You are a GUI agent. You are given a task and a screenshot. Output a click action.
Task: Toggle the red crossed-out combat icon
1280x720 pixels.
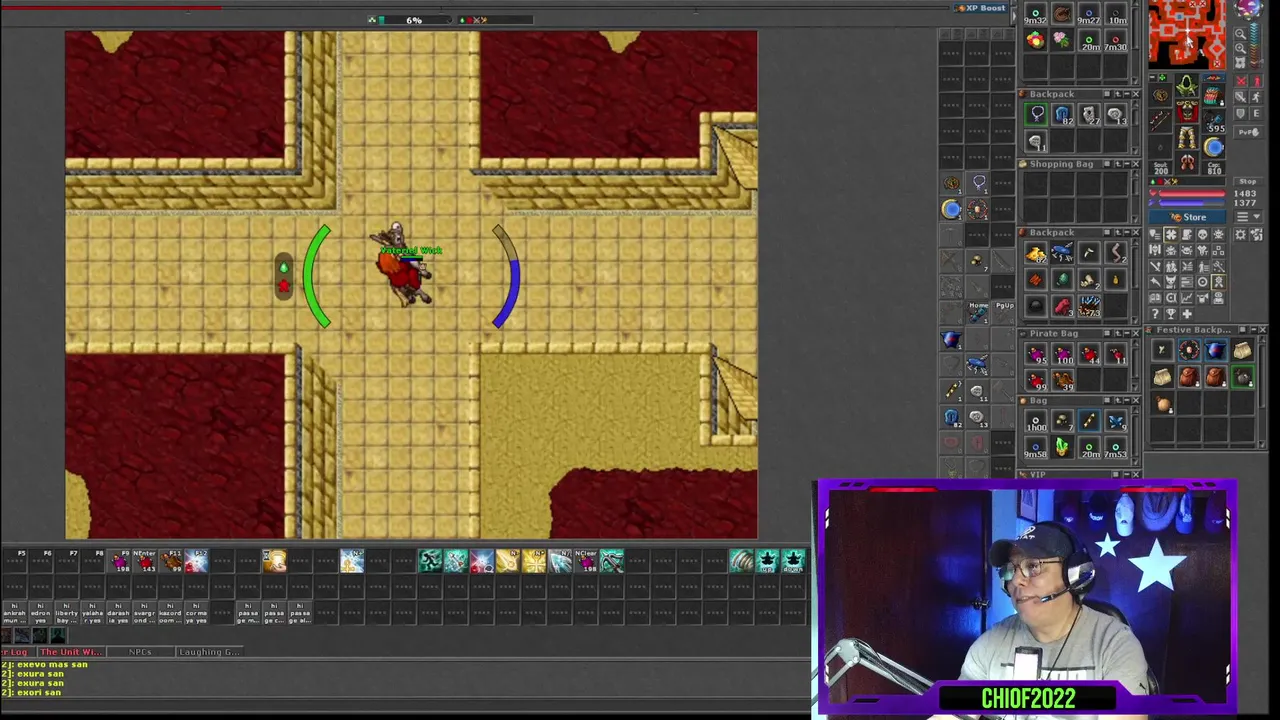[1240, 82]
